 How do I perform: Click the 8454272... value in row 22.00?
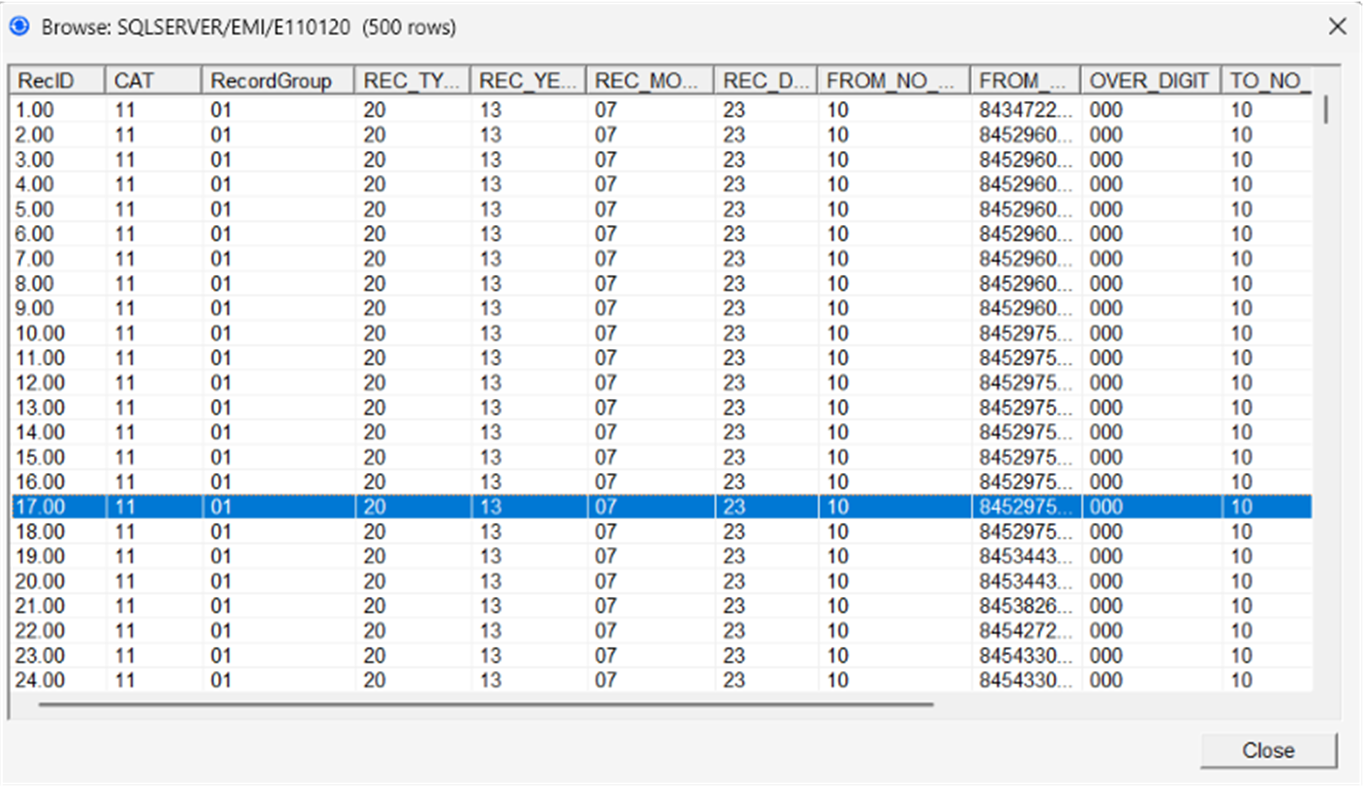pyautogui.click(x=1025, y=631)
